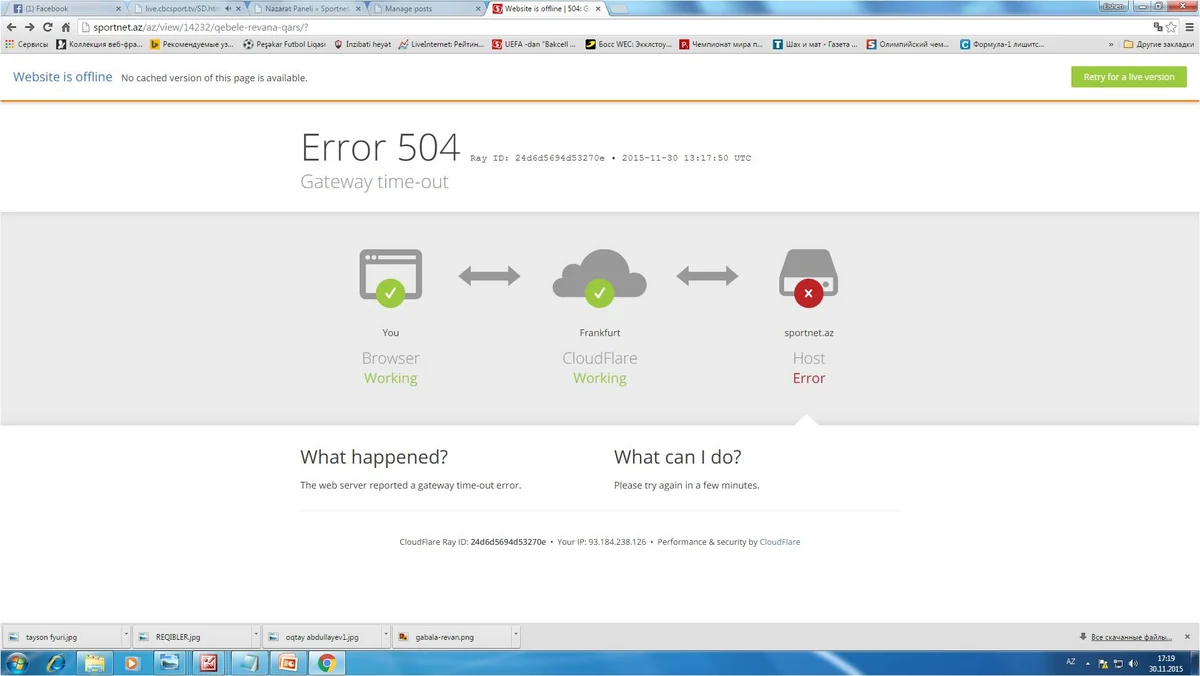Open the Сервисы apps shortcut
This screenshot has height=676, width=1200.
27,44
